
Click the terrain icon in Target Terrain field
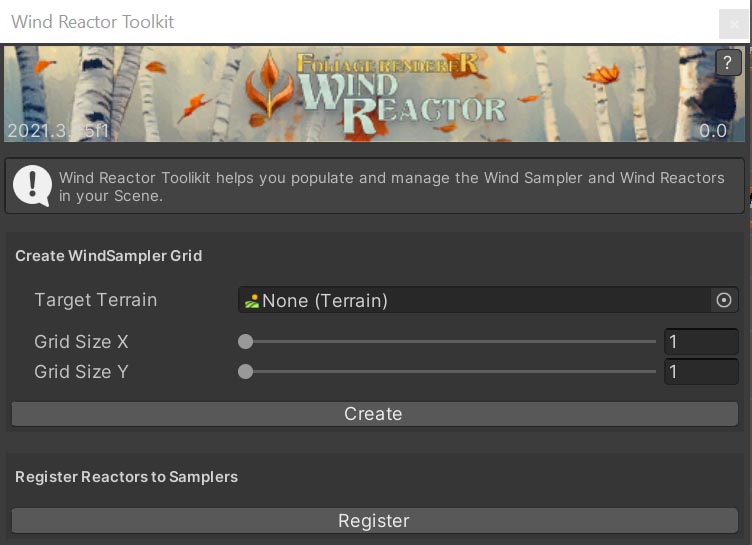(252, 301)
